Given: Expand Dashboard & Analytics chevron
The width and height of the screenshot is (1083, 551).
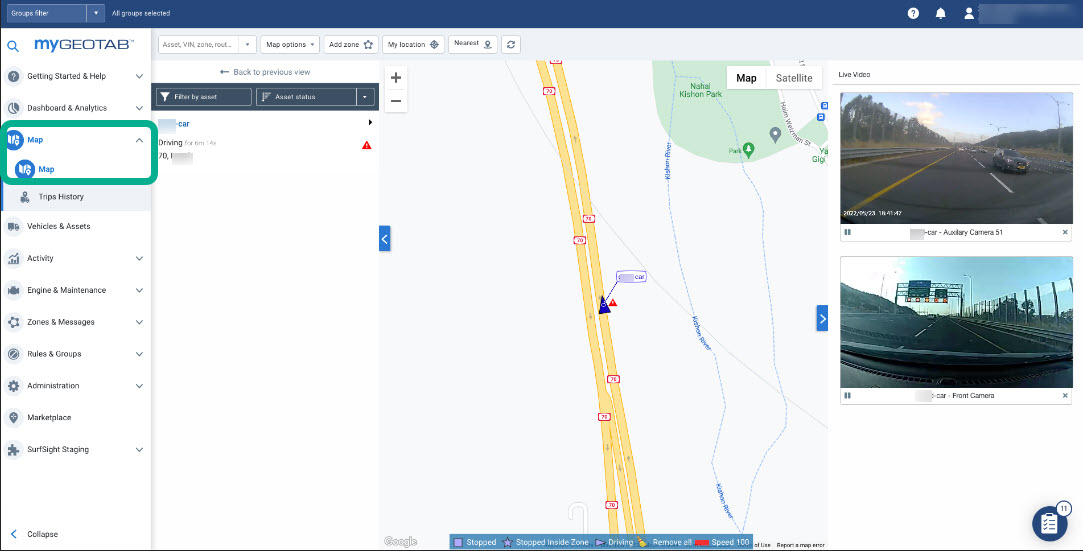Looking at the screenshot, I should click(139, 108).
